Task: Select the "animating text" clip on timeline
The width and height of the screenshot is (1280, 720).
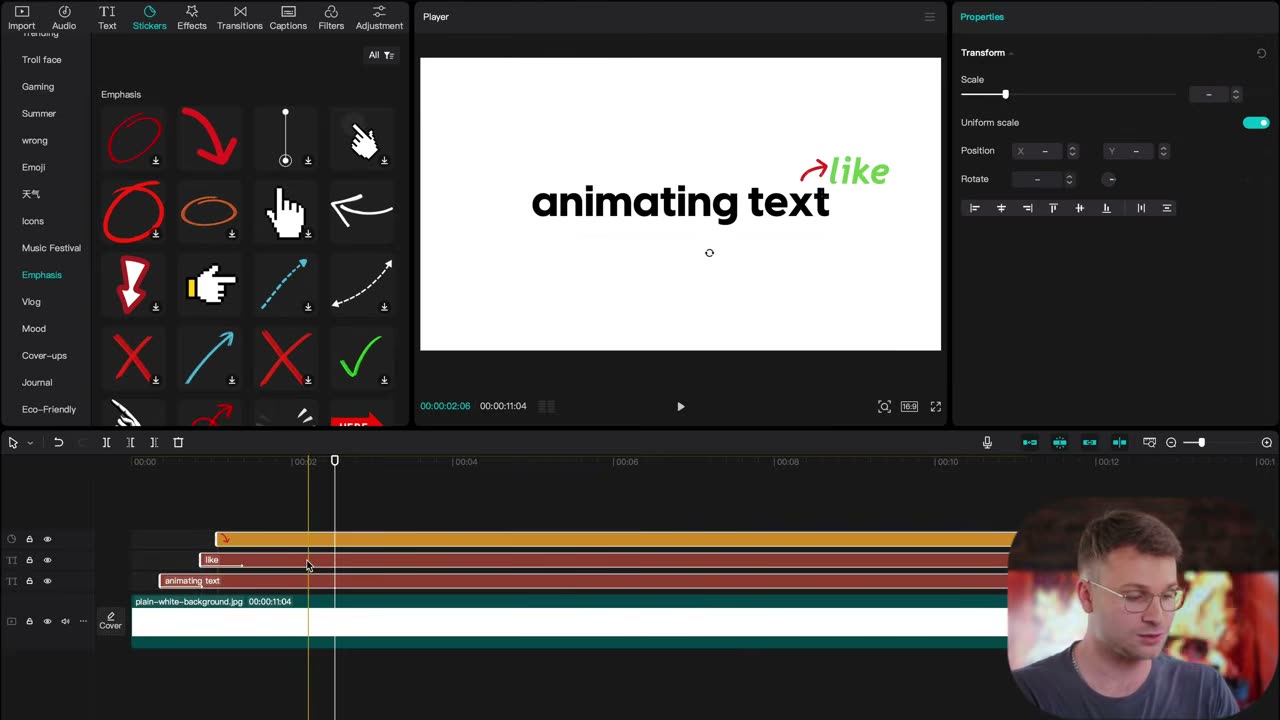Action: click(583, 581)
